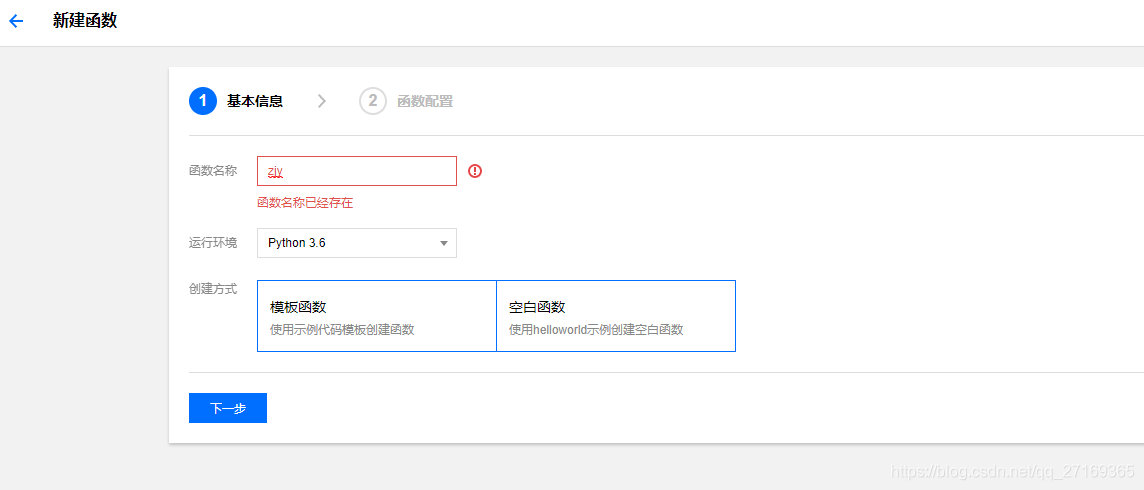Click the 函数名称已经存在 error message
Viewport: 1144px width, 490px height.
click(305, 203)
